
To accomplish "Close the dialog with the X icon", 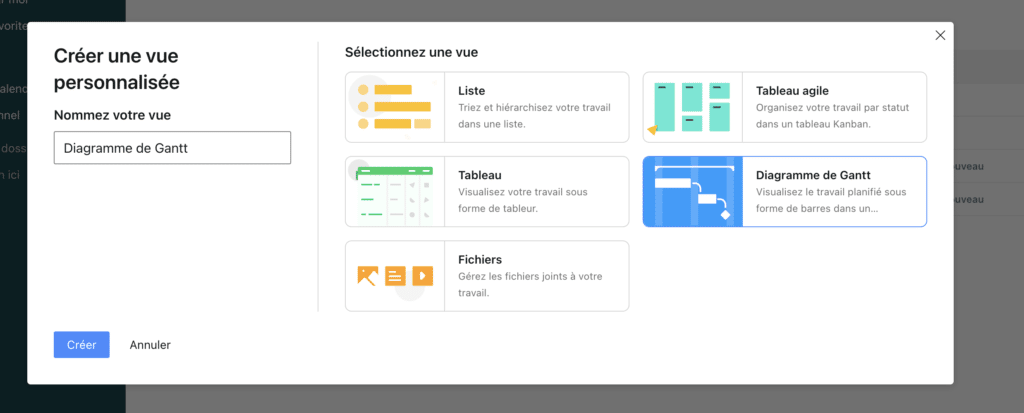I will (940, 35).
